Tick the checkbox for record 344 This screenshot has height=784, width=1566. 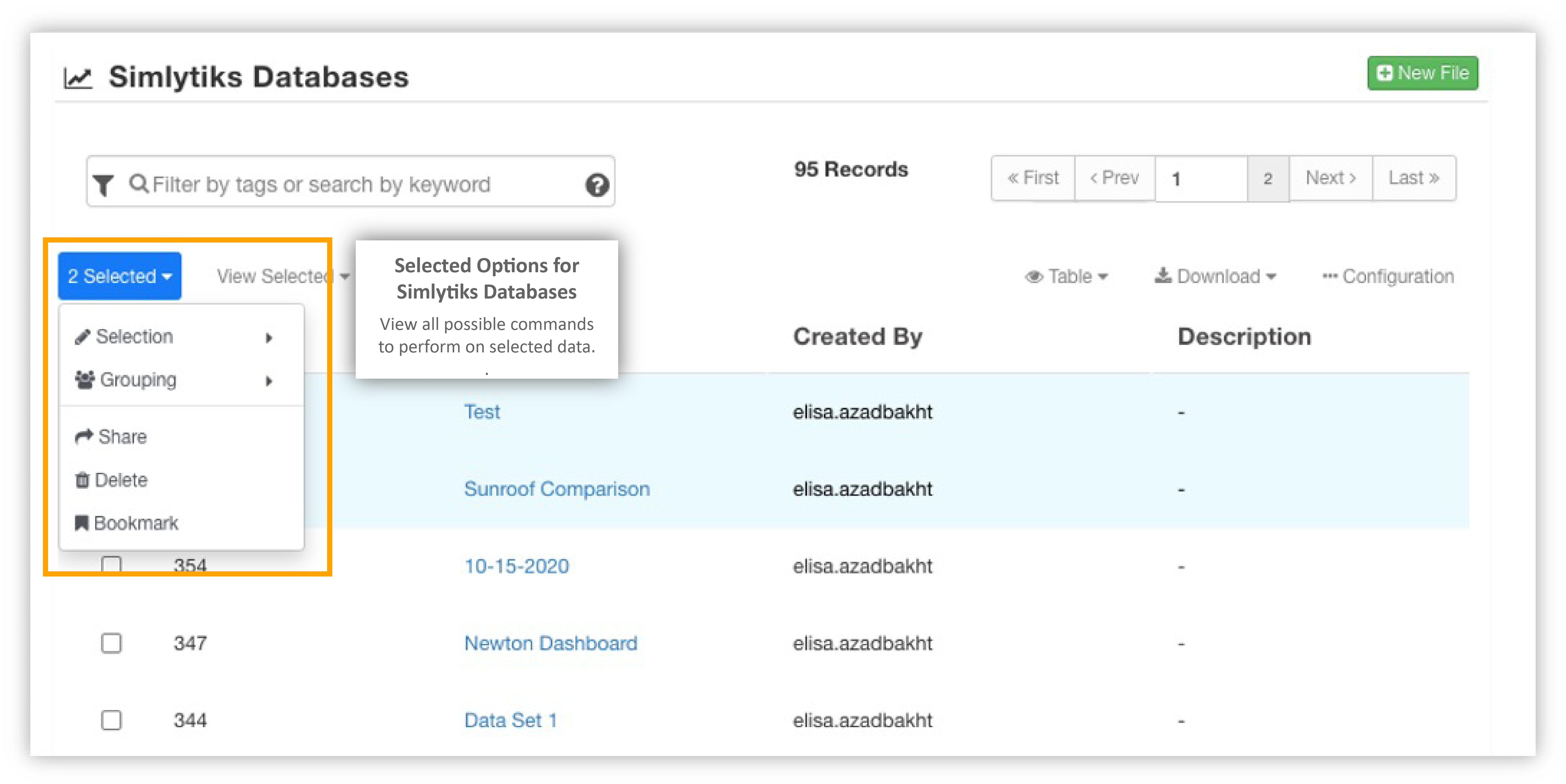(111, 720)
